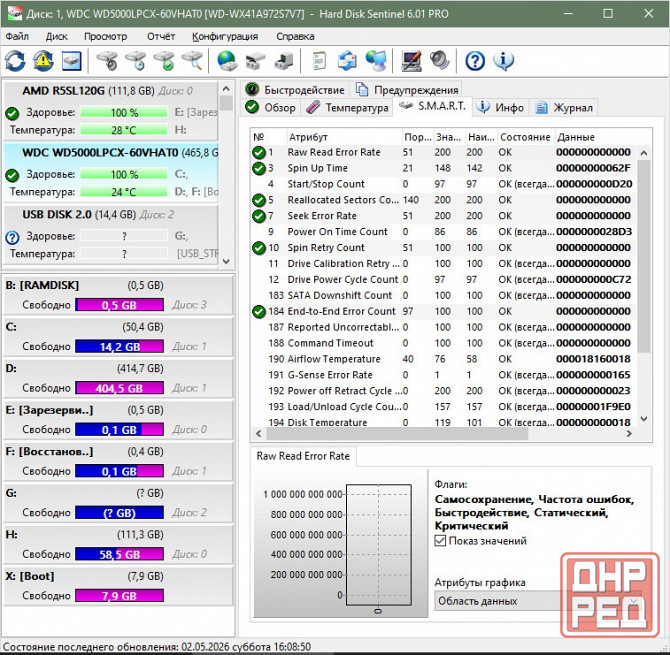Open the Отчёт menu

161,36
